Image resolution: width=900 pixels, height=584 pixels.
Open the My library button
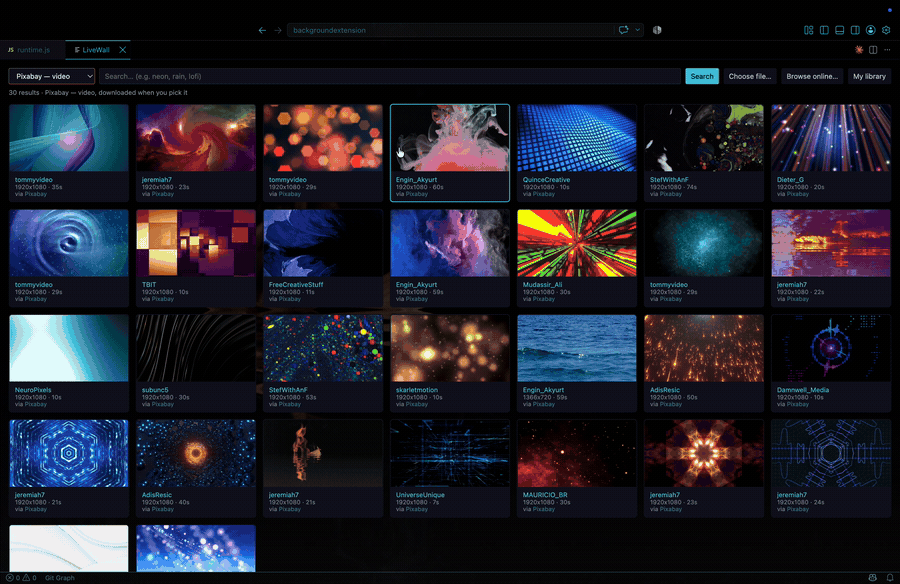point(869,76)
